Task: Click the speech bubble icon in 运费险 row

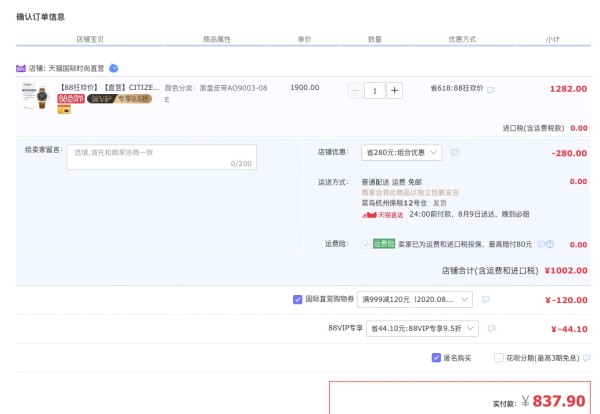Action: point(541,244)
